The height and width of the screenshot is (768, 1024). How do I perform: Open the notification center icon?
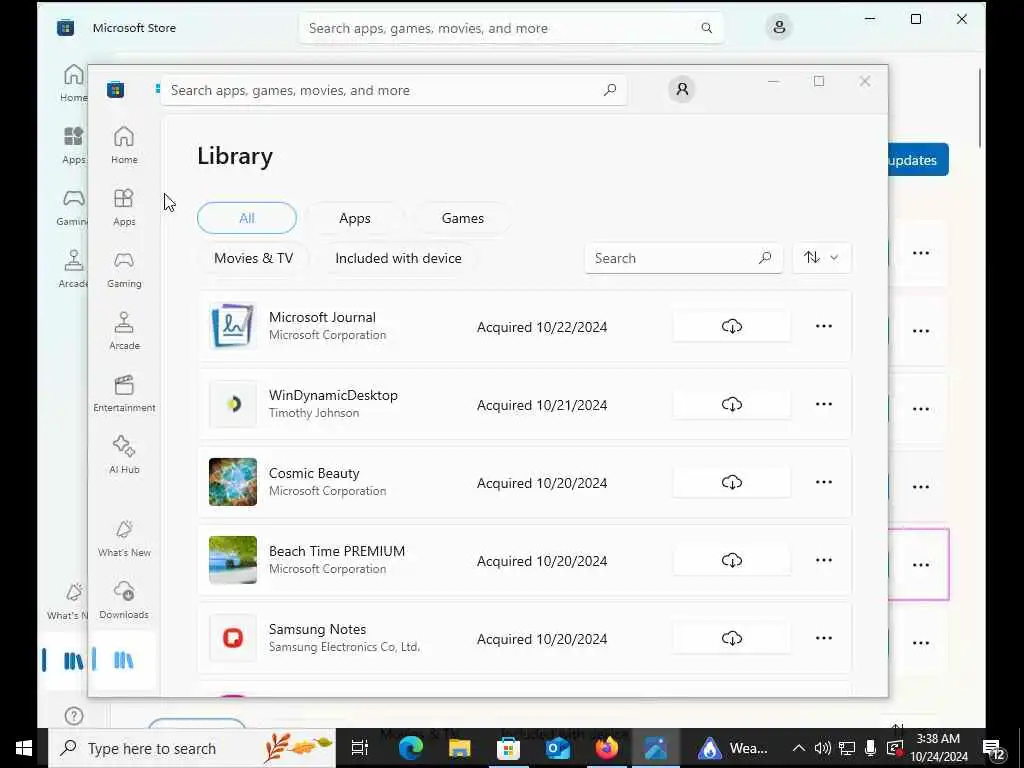[993, 749]
